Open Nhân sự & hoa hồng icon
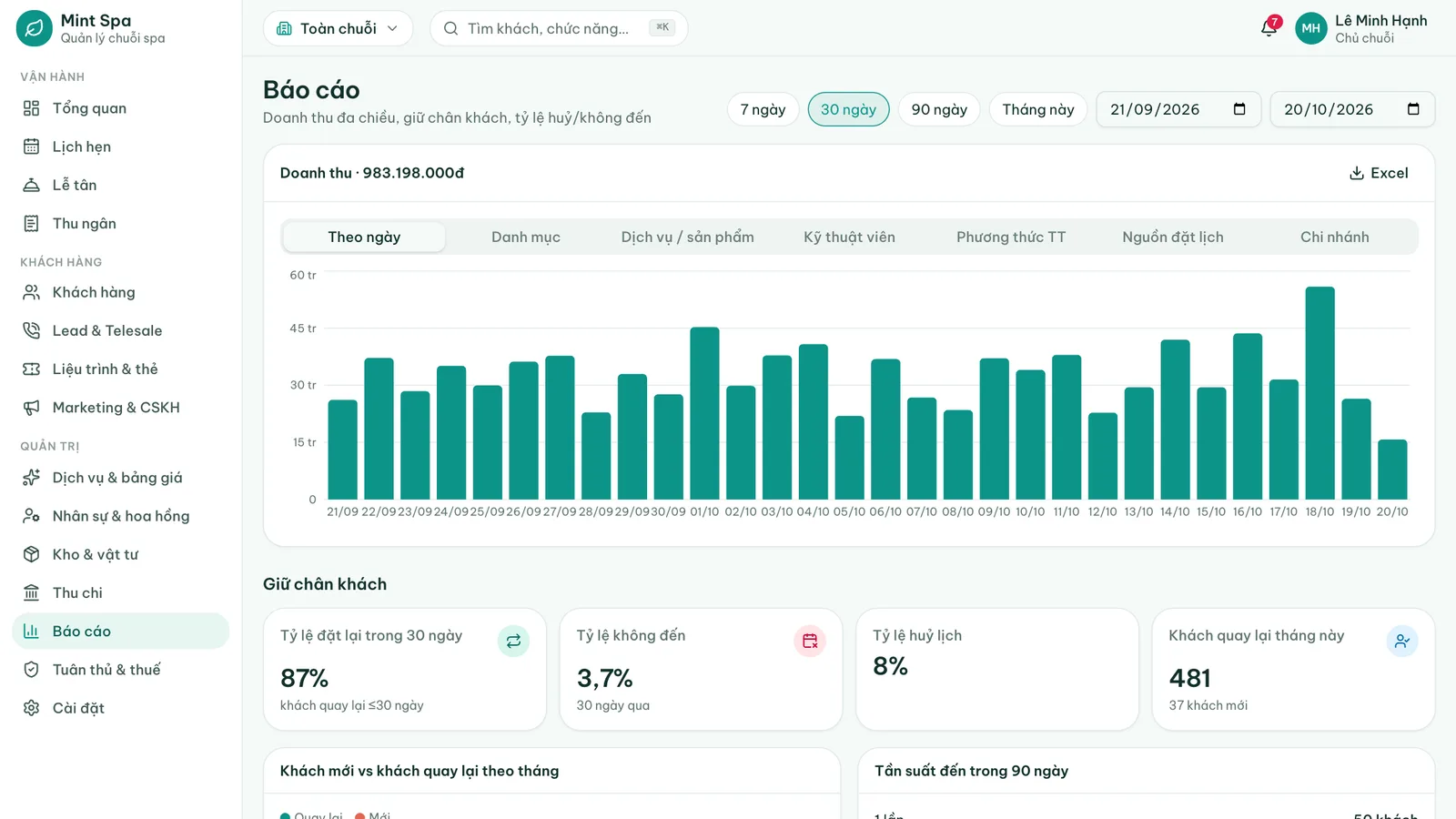Screen dimensions: 1456x819 tap(31, 516)
